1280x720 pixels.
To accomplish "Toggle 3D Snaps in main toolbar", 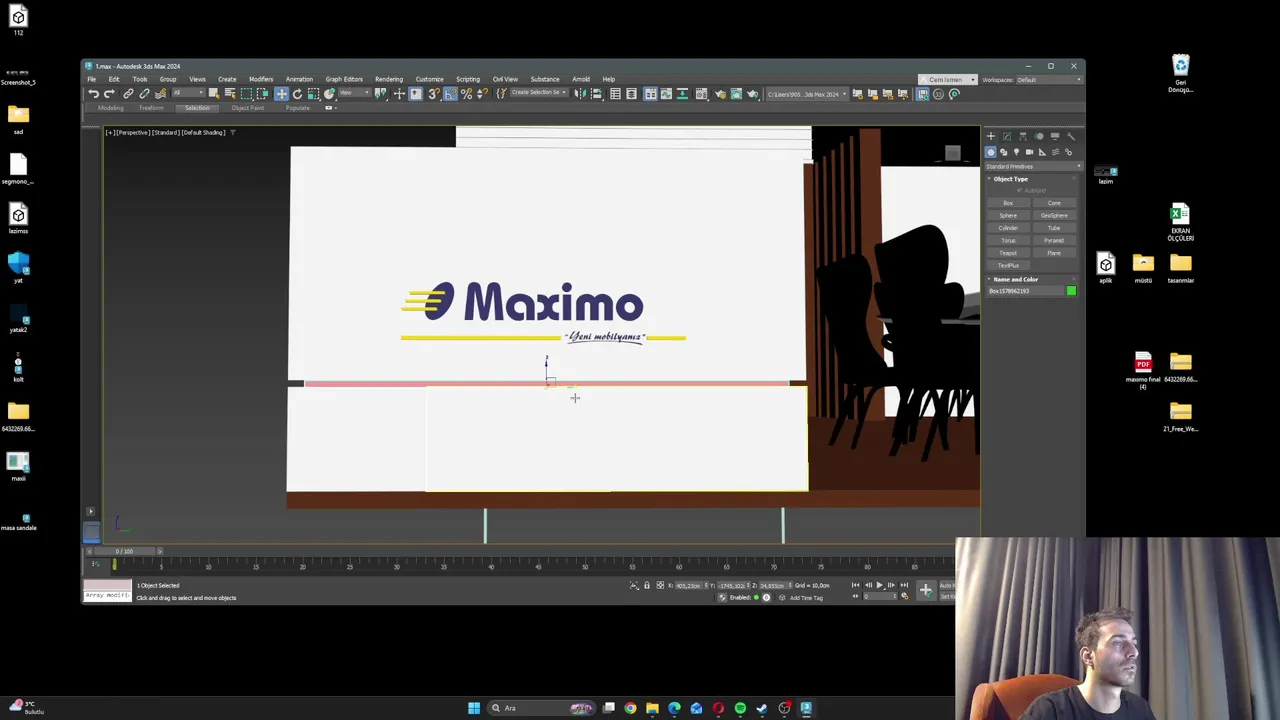I will click(x=433, y=94).
